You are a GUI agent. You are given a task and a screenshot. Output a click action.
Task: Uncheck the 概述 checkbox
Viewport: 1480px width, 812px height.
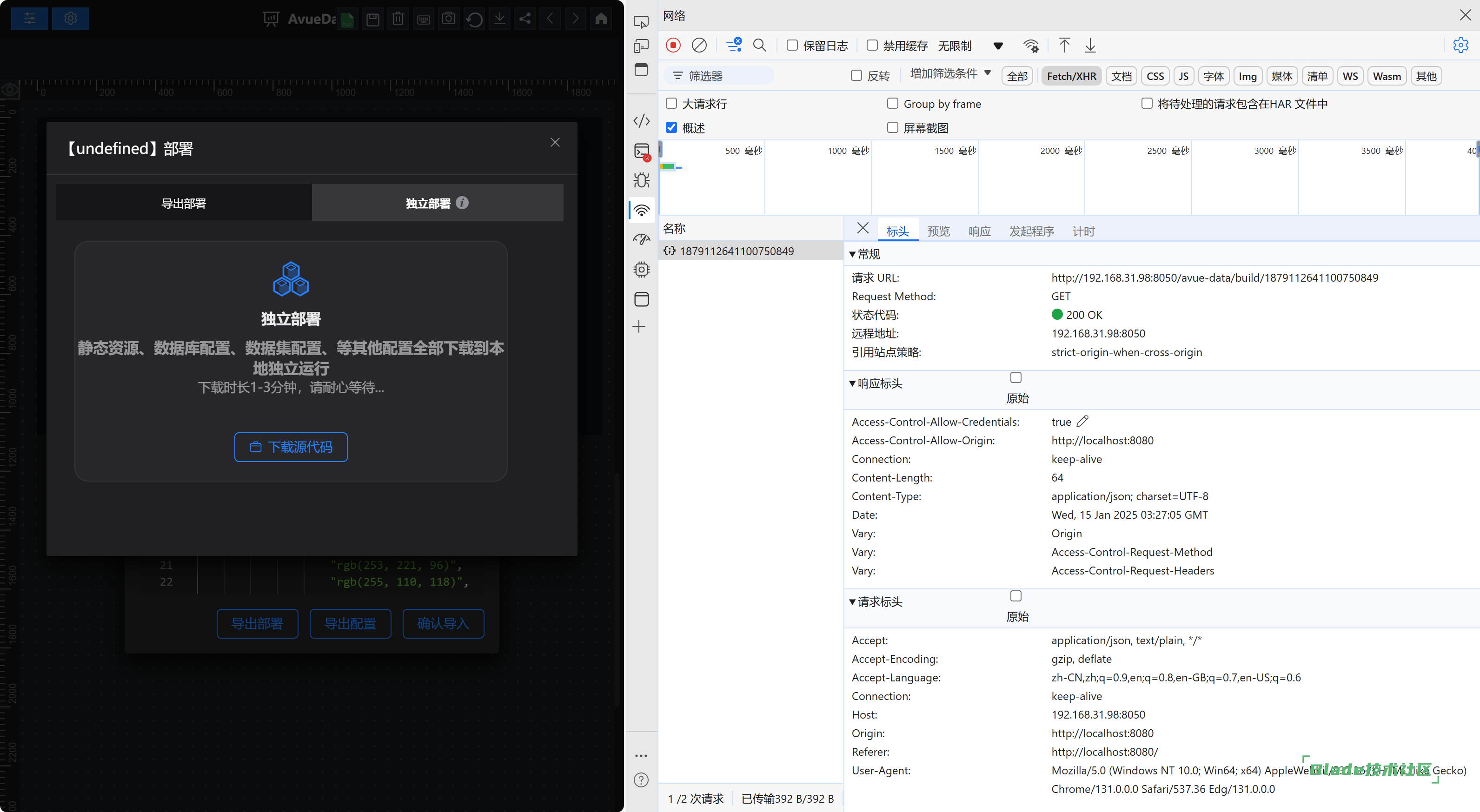click(x=671, y=127)
